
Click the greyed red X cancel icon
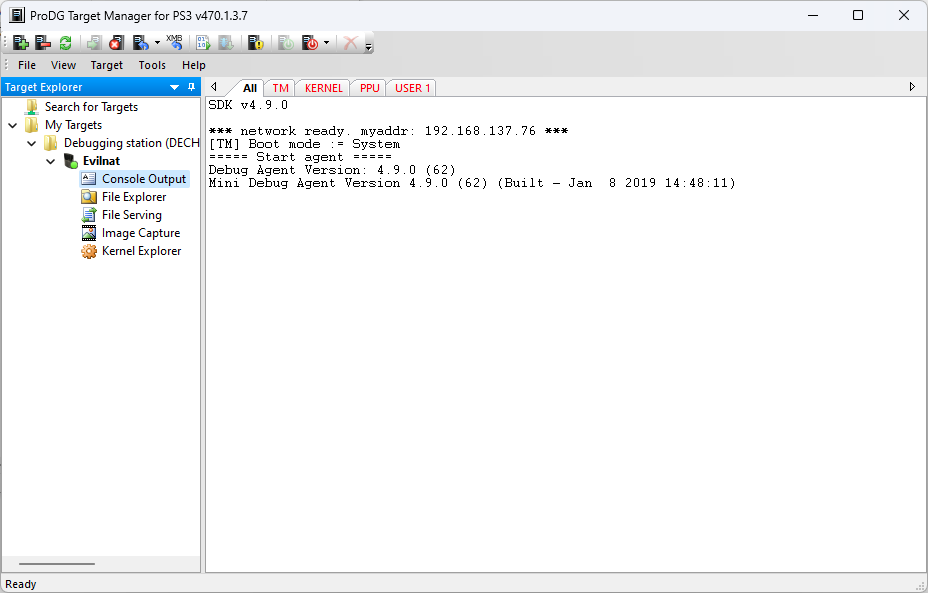(351, 43)
